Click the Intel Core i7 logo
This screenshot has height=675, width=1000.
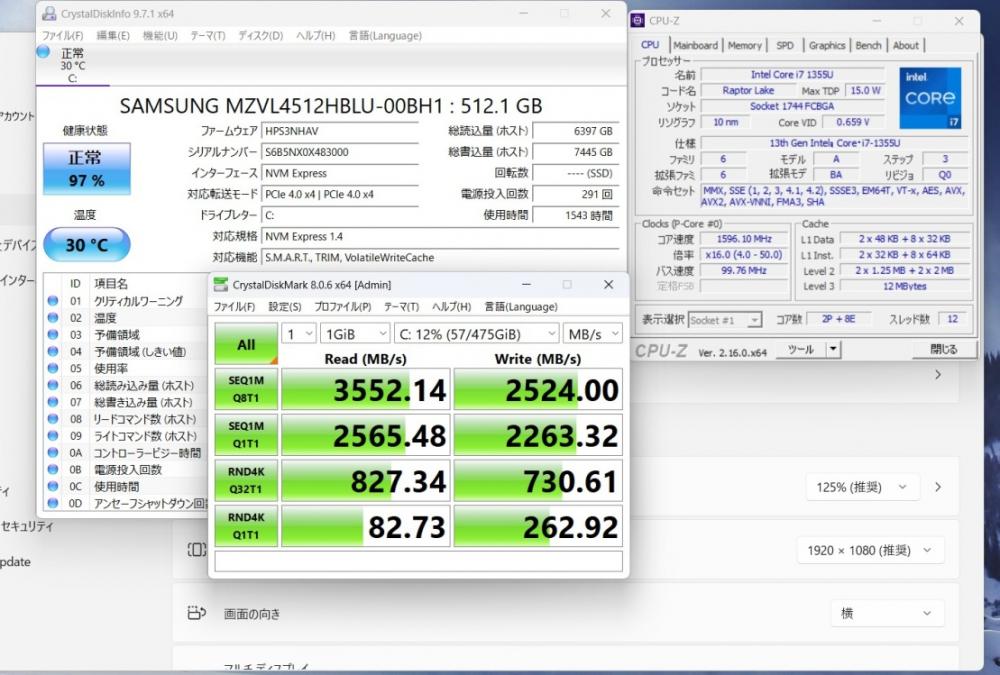tap(929, 97)
